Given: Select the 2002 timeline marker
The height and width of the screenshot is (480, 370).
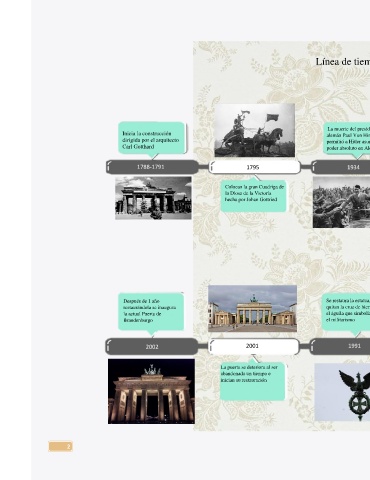Looking at the screenshot, I should pyautogui.click(x=152, y=346).
